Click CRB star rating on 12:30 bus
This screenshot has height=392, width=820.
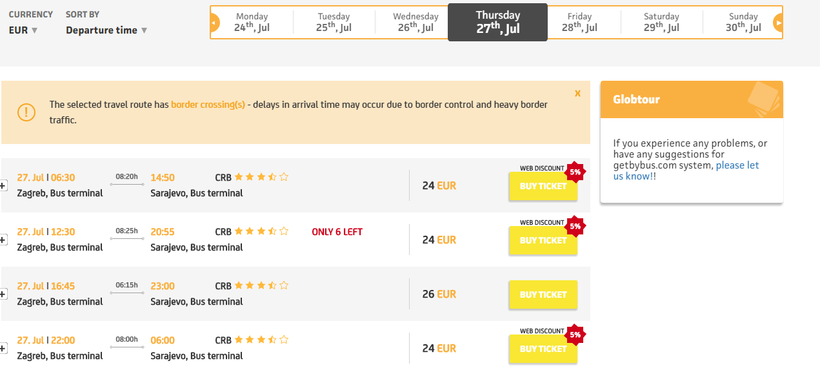(261, 231)
